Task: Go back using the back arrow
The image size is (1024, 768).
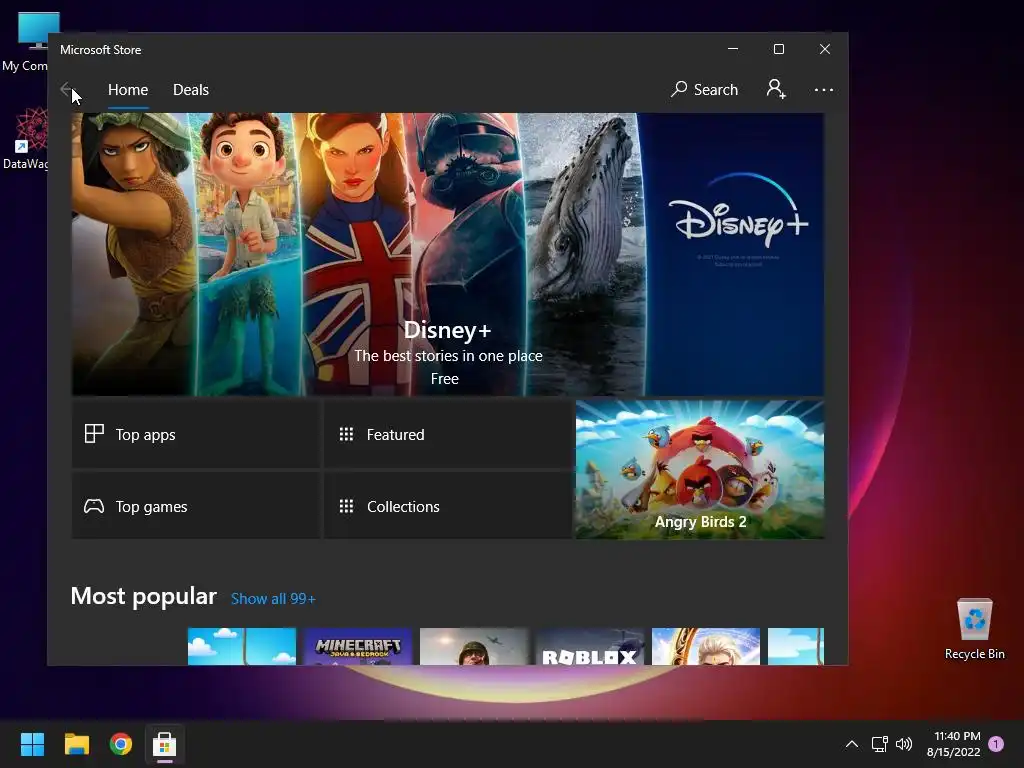Action: tap(67, 89)
